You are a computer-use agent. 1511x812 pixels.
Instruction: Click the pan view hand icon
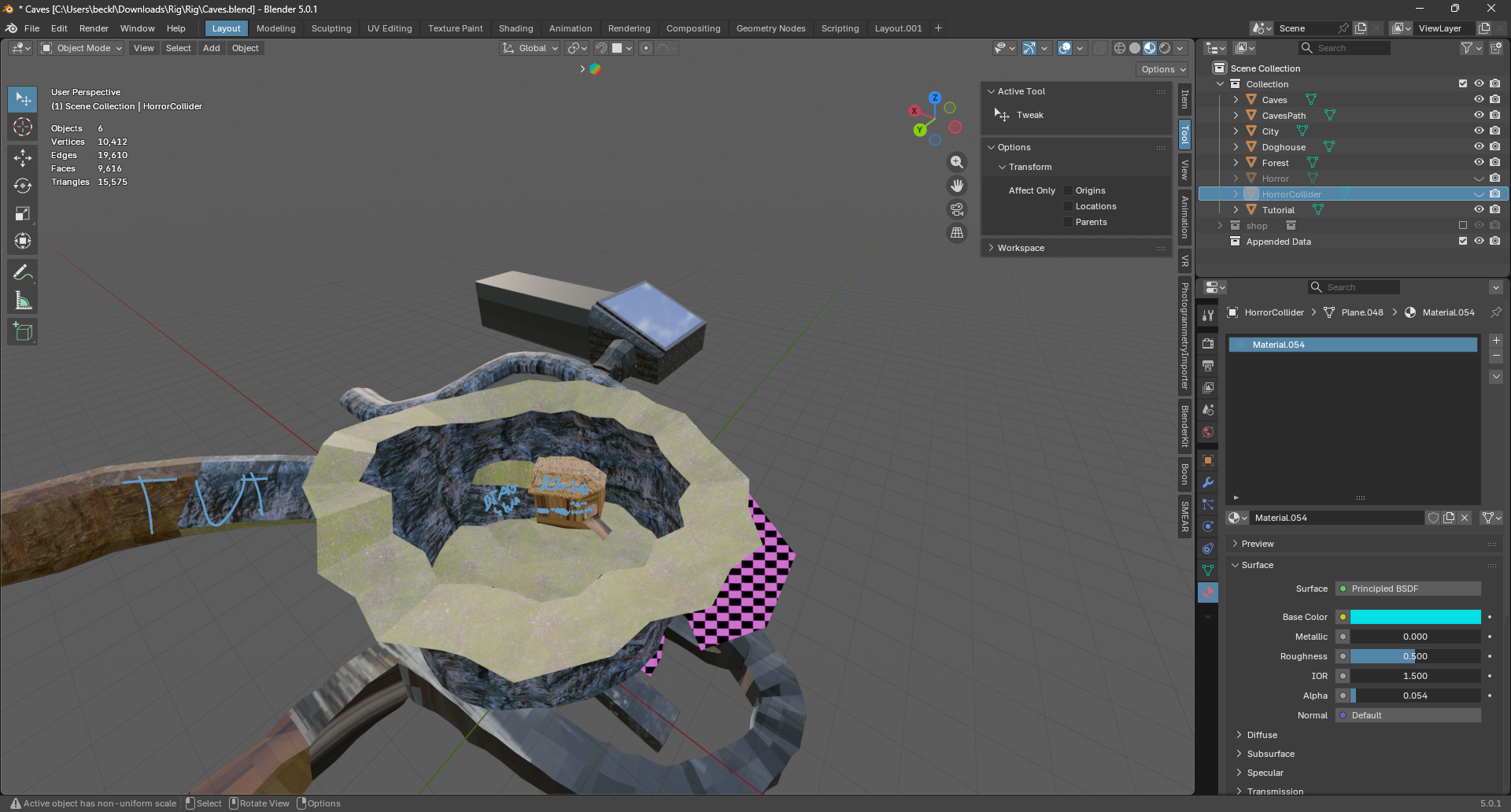click(957, 186)
